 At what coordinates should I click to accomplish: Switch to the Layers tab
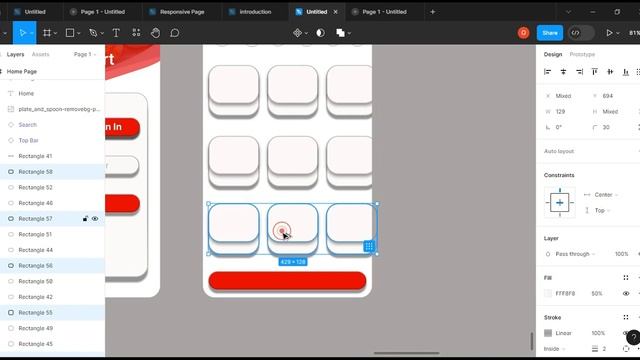pyautogui.click(x=16, y=54)
